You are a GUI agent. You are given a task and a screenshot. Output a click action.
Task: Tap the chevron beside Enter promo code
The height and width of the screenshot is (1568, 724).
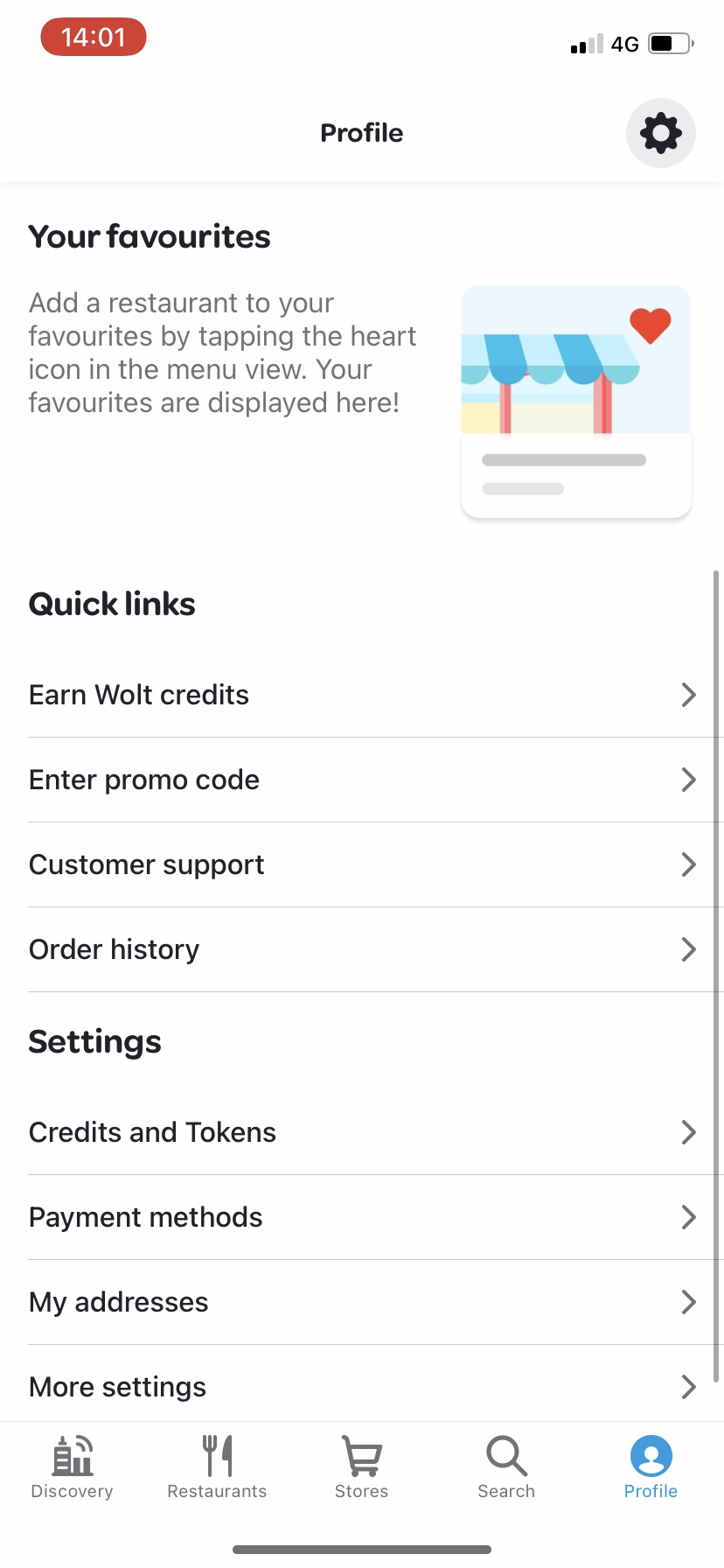688,780
